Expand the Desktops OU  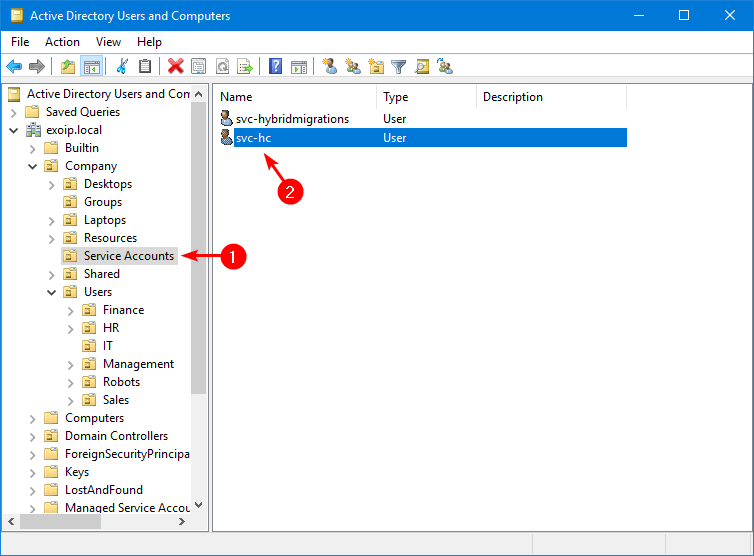click(51, 185)
